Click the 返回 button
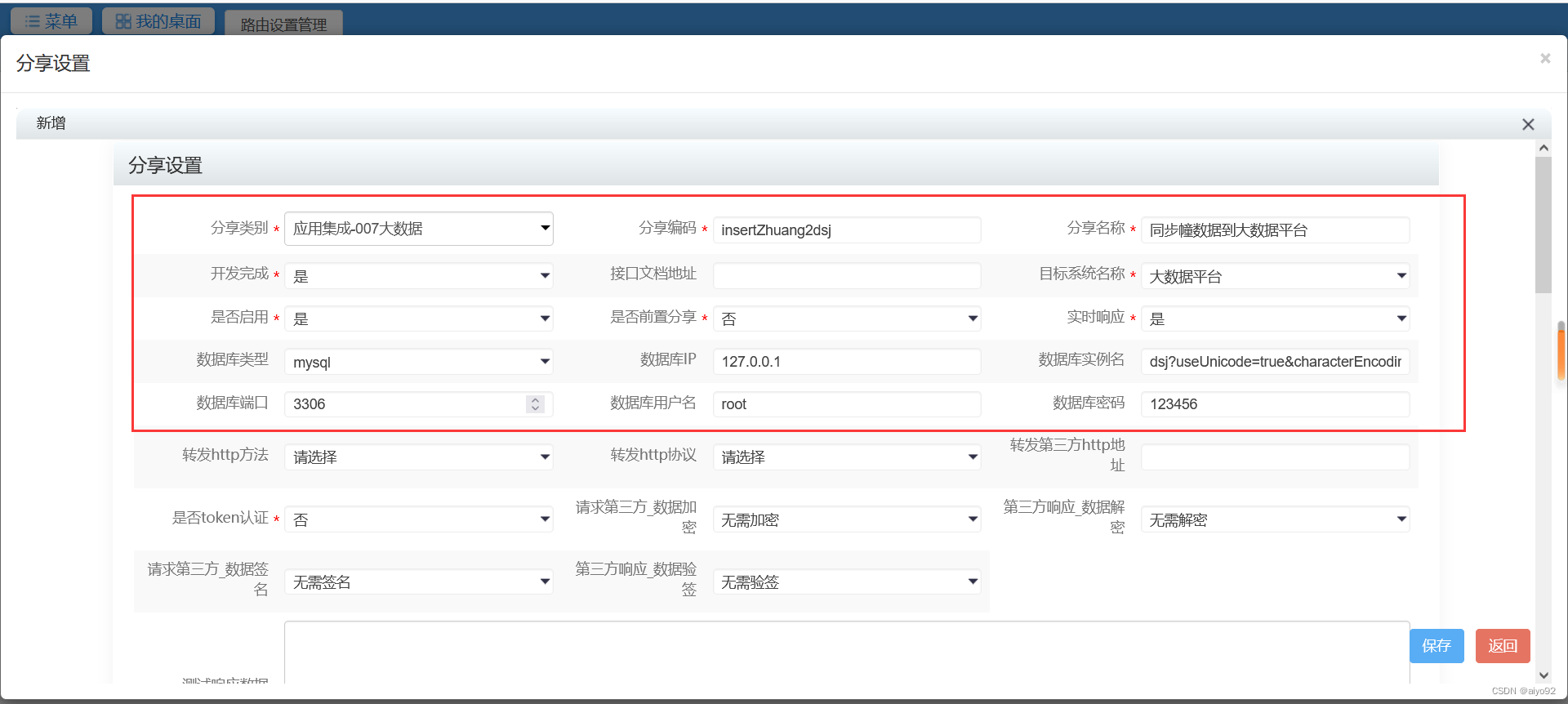 coord(1503,646)
